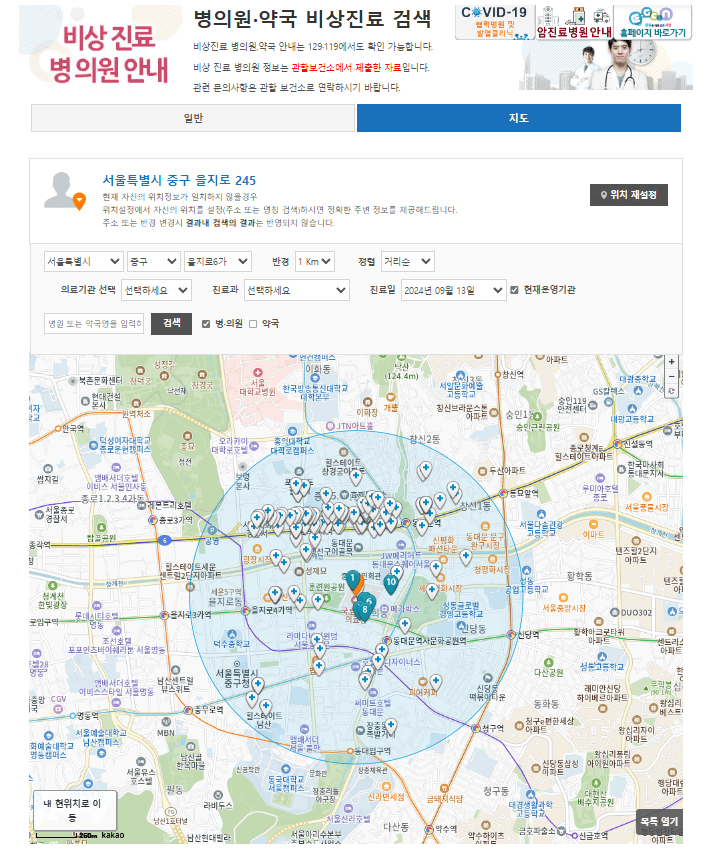Image resolution: width=719 pixels, height=860 pixels.
Task: Click the 검색 search button
Action: [x=172, y=324]
